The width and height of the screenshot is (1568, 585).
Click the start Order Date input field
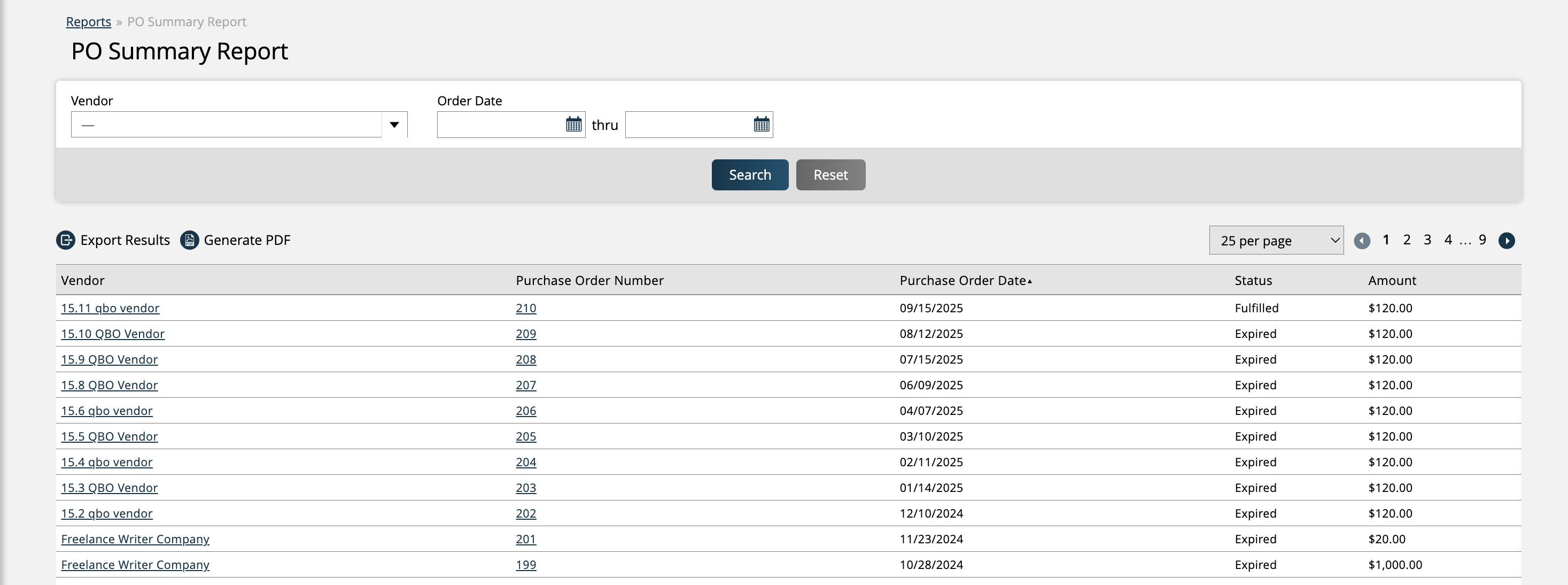pyautogui.click(x=500, y=125)
